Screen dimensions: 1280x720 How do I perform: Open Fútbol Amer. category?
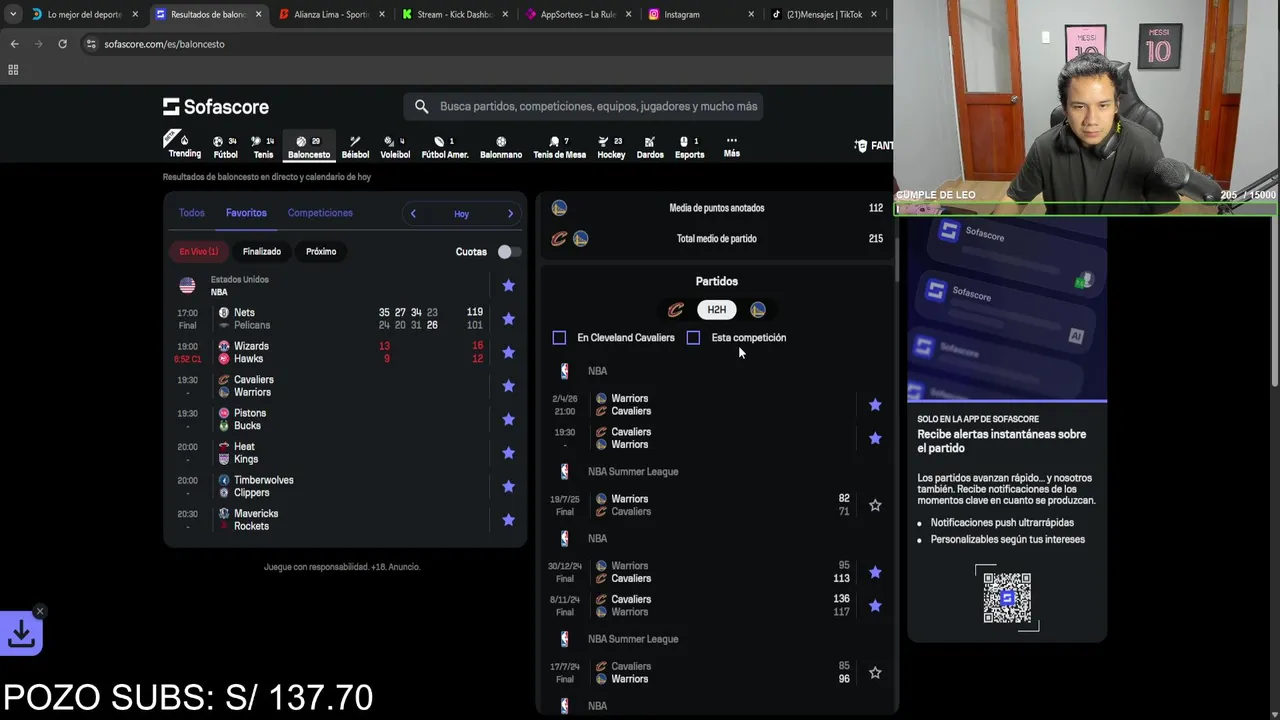[445, 147]
